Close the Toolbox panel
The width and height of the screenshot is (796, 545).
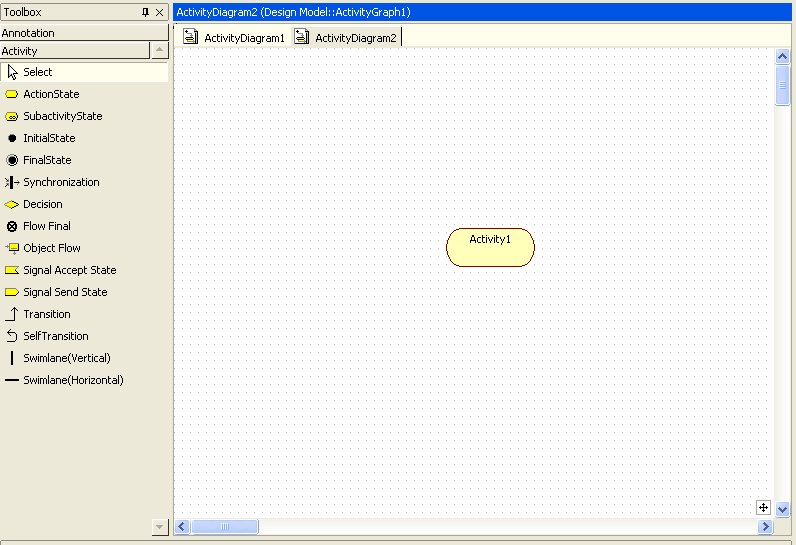click(x=159, y=12)
